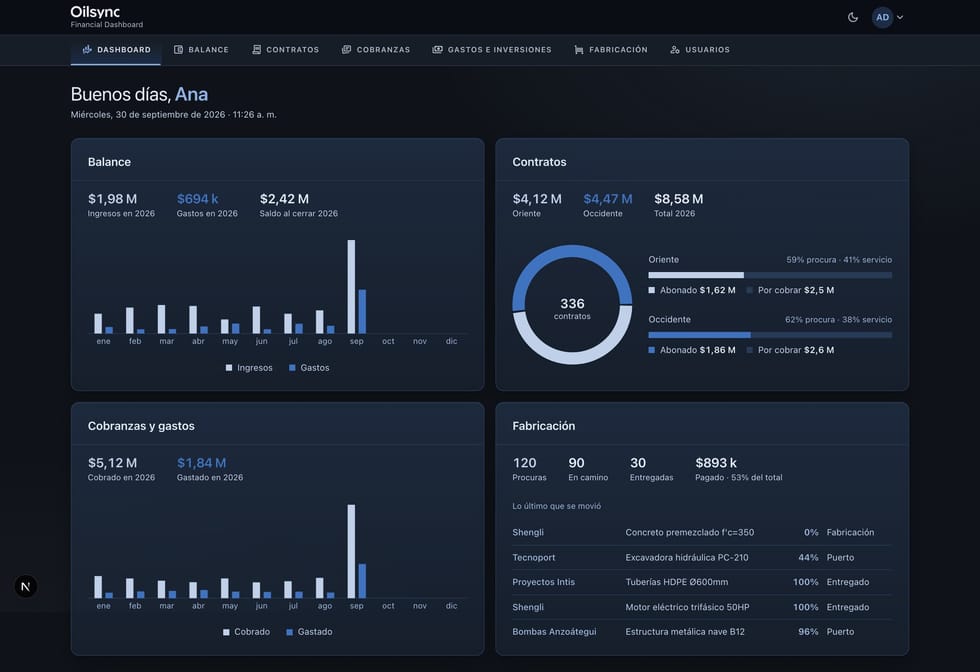Viewport: 980px width, 672px height.
Task: Click the Oilsync logo title
Action: click(95, 12)
